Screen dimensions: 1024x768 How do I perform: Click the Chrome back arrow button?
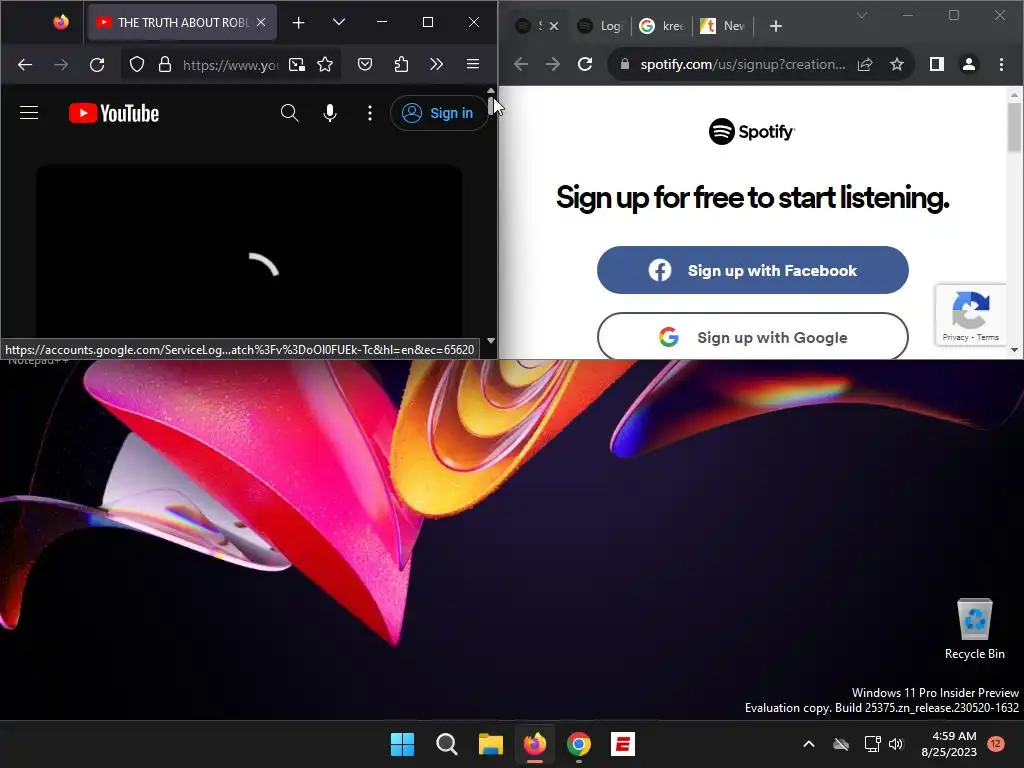click(x=520, y=64)
